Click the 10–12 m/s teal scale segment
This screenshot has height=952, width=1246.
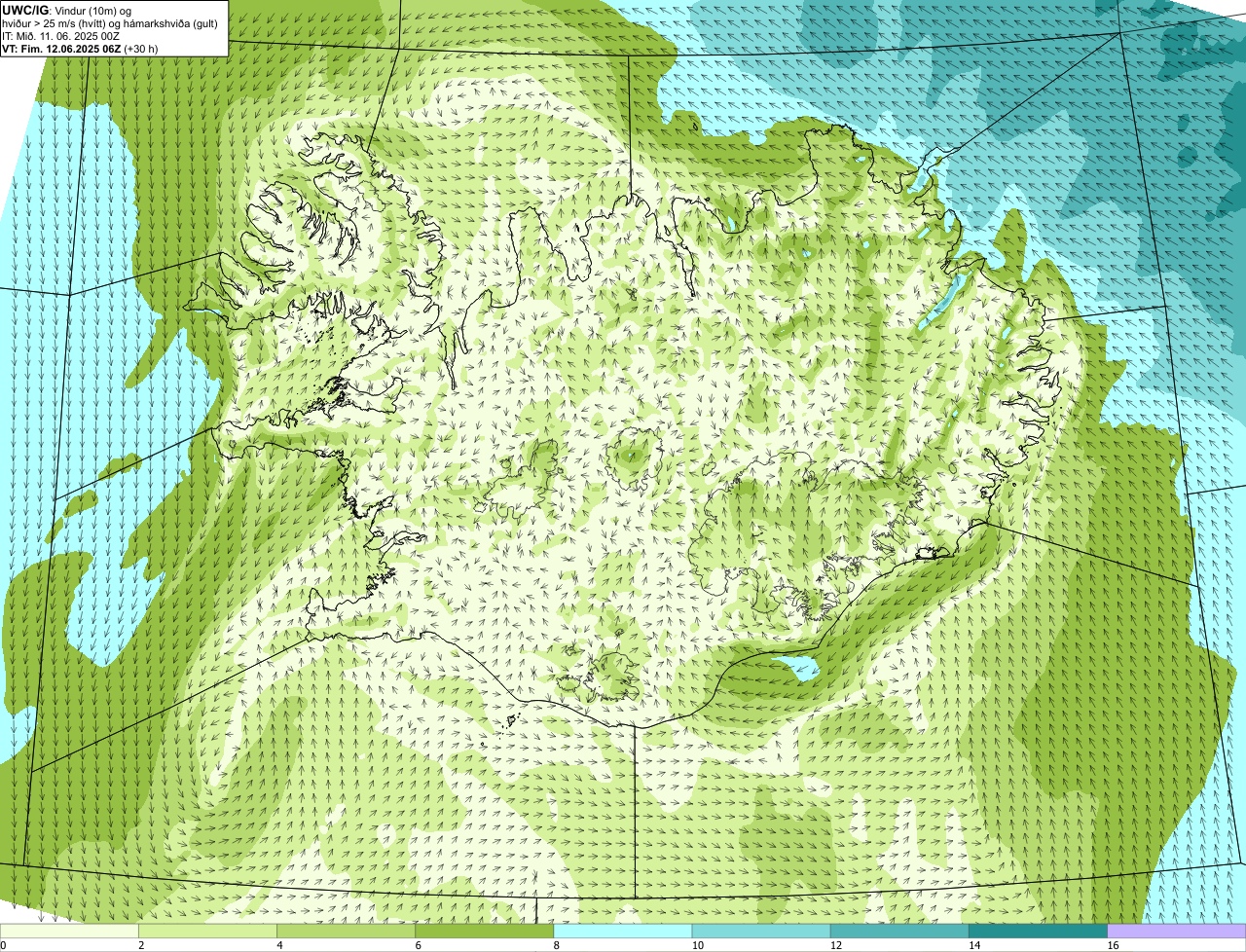point(761,932)
